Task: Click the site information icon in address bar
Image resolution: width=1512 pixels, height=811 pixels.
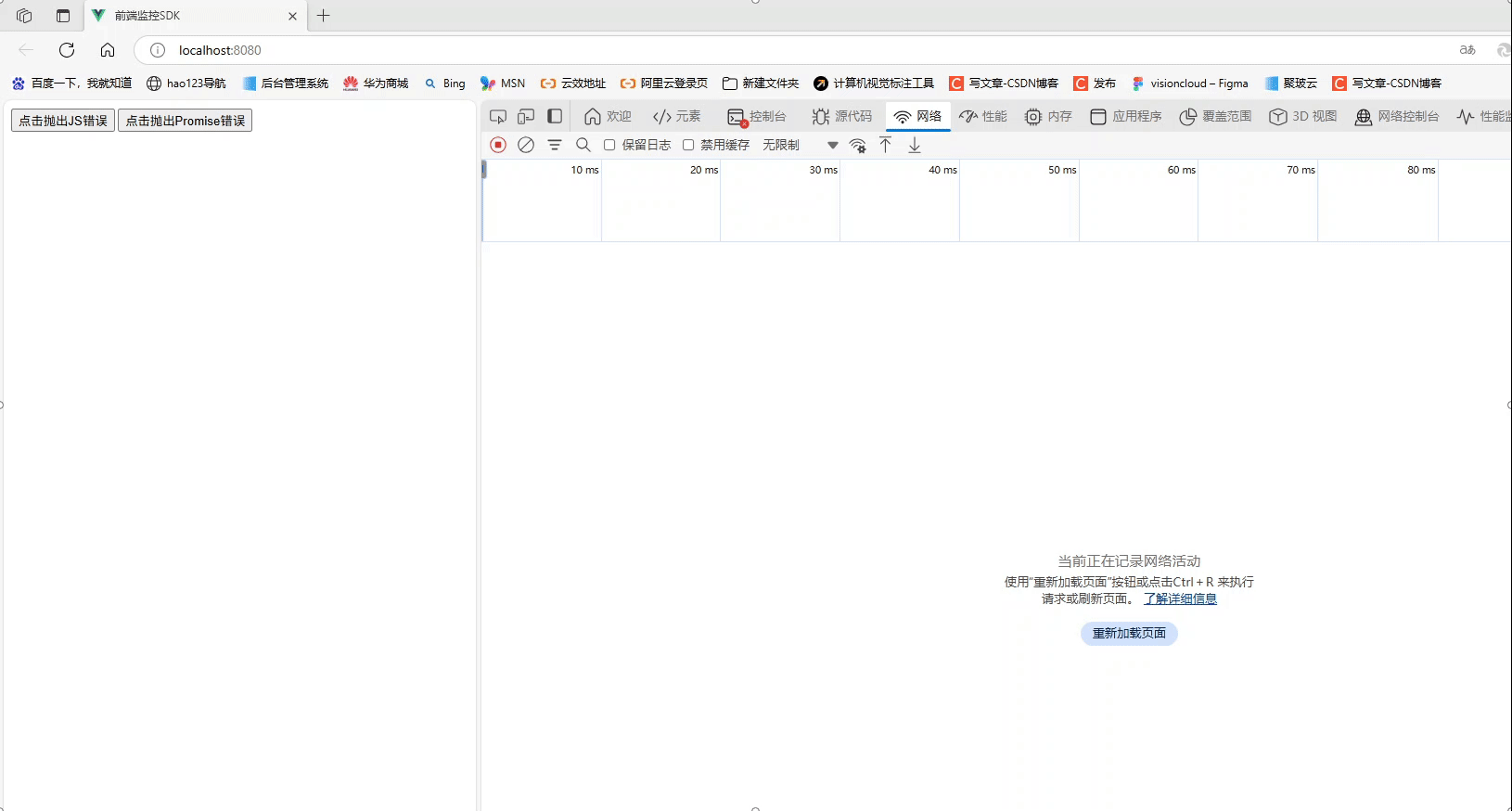Action: click(x=158, y=50)
